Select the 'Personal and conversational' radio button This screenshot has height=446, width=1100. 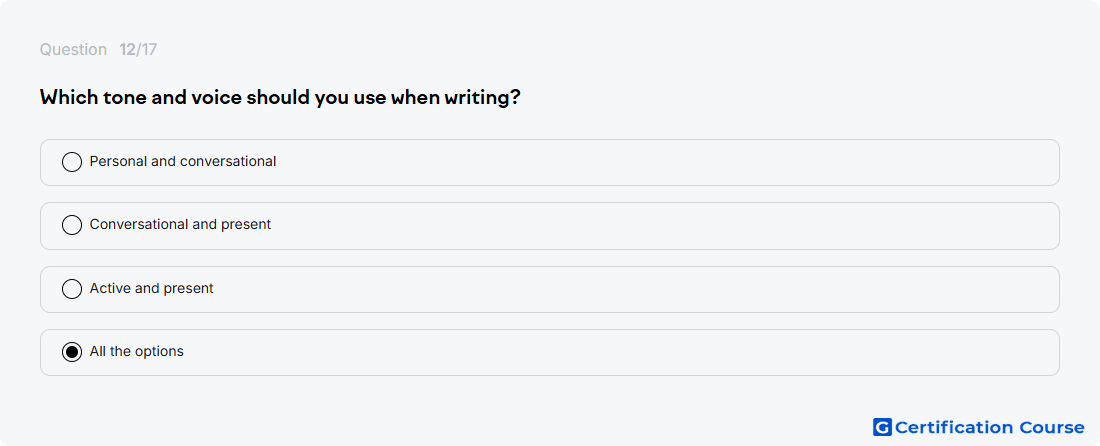(x=72, y=162)
